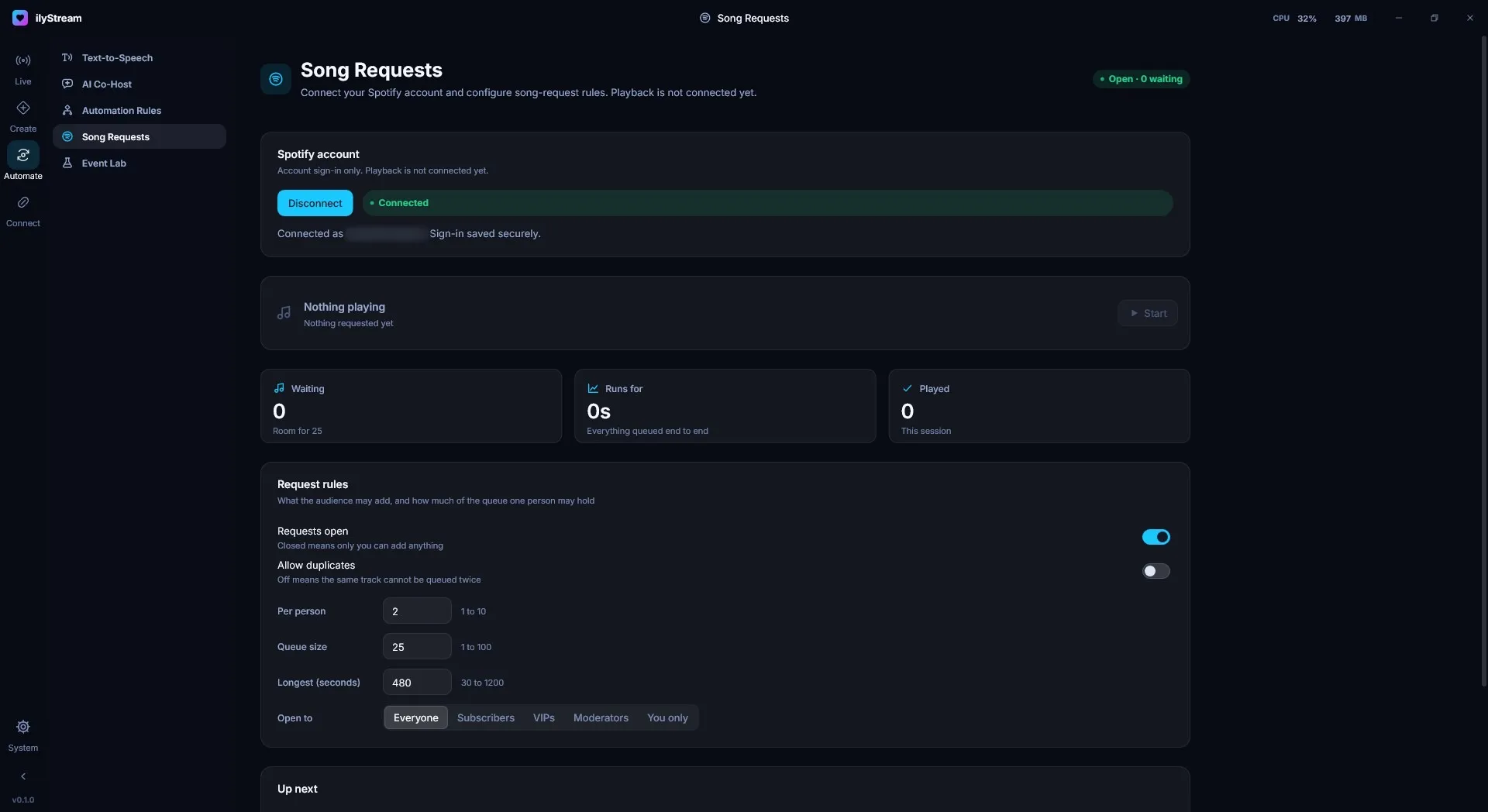Click the Sign-in saved securely text
Screen dimensions: 1488x812
pyautogui.click(x=485, y=234)
